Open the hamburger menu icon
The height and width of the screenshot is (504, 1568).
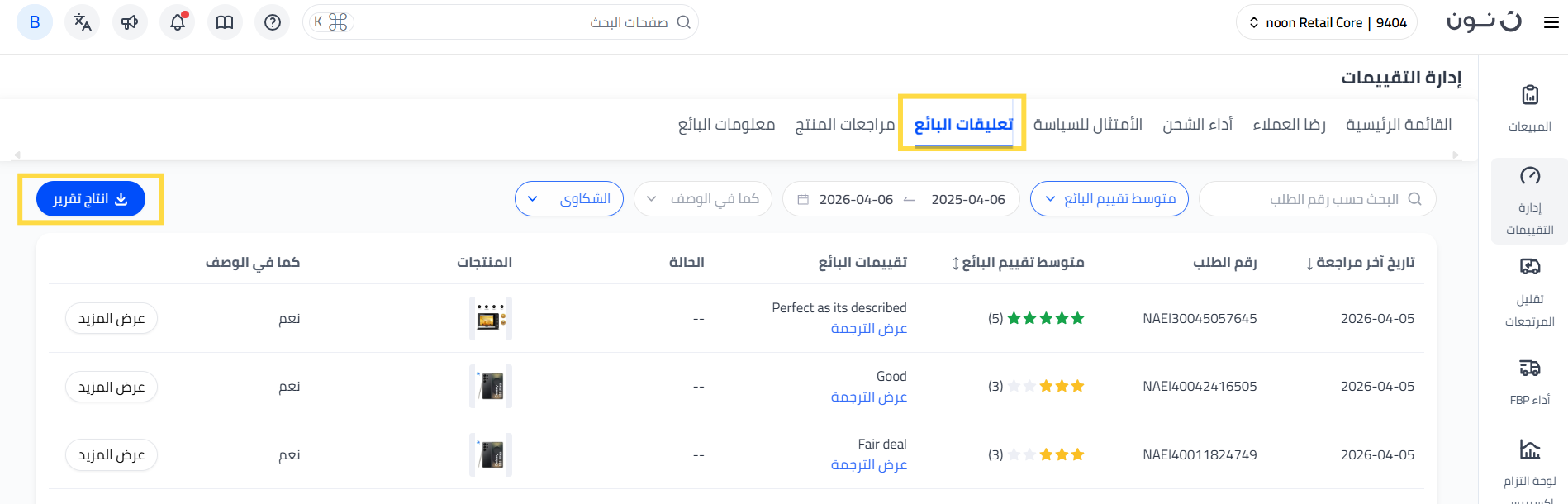(x=1551, y=23)
